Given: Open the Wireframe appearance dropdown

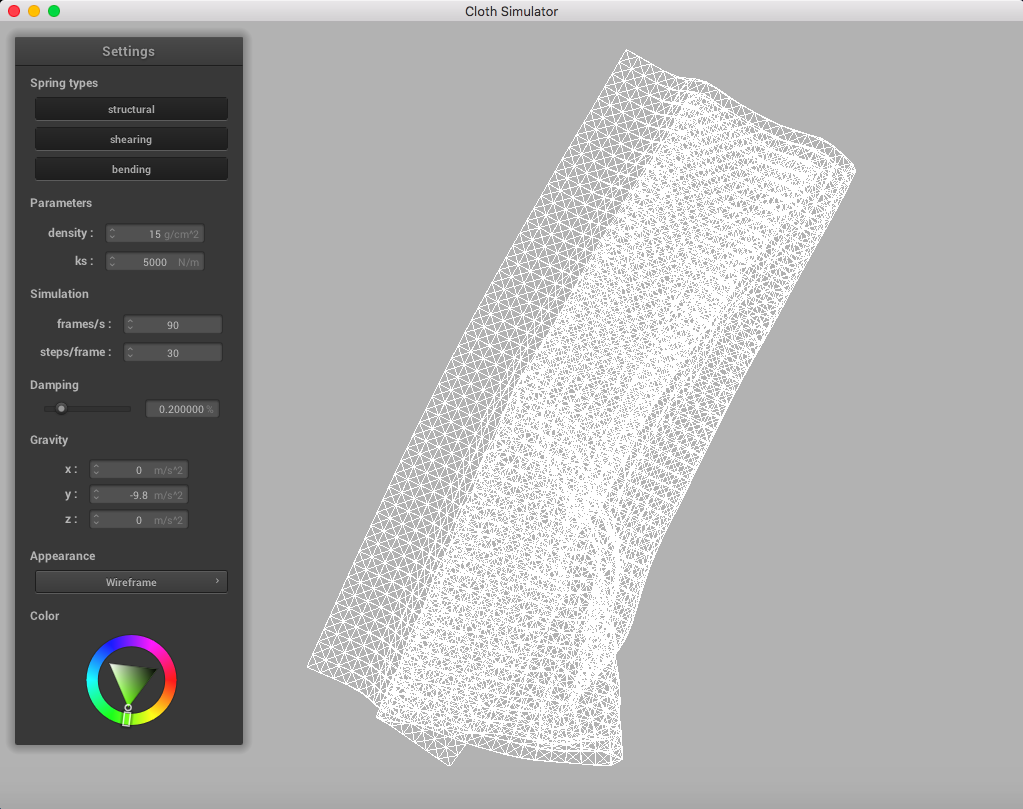Looking at the screenshot, I should pyautogui.click(x=131, y=582).
